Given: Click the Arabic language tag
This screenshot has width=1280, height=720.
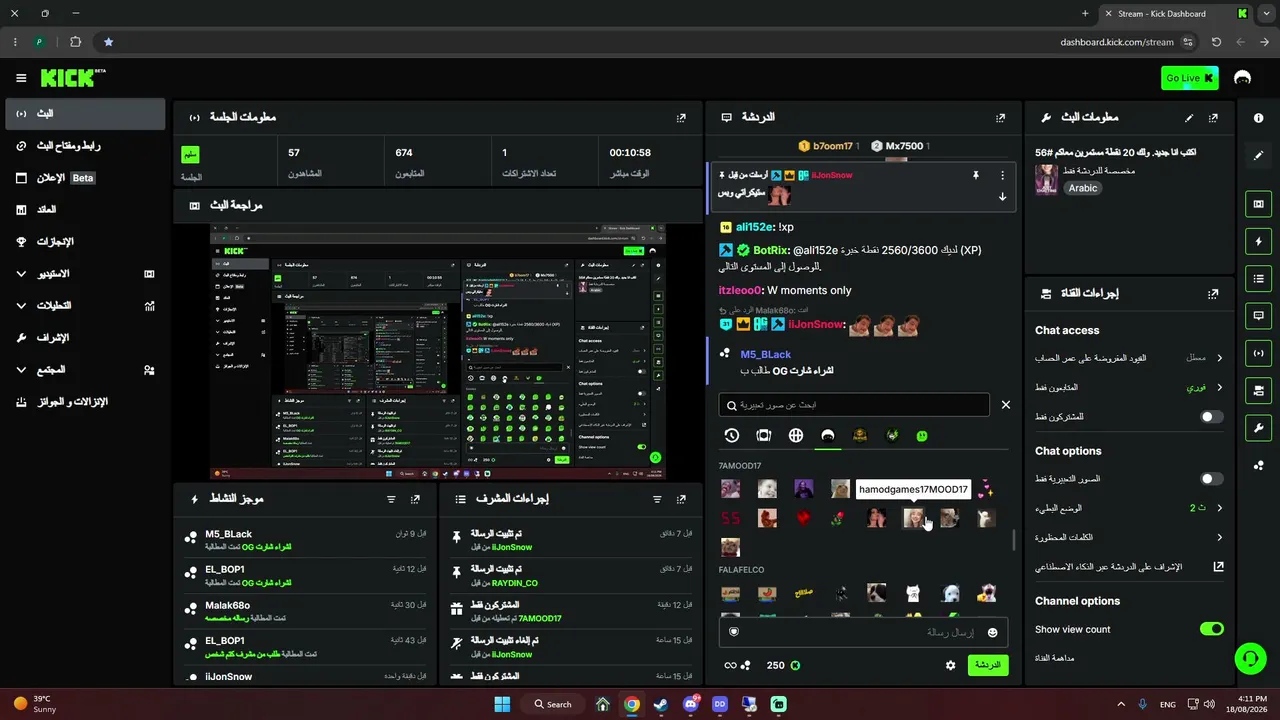Looking at the screenshot, I should [1083, 188].
